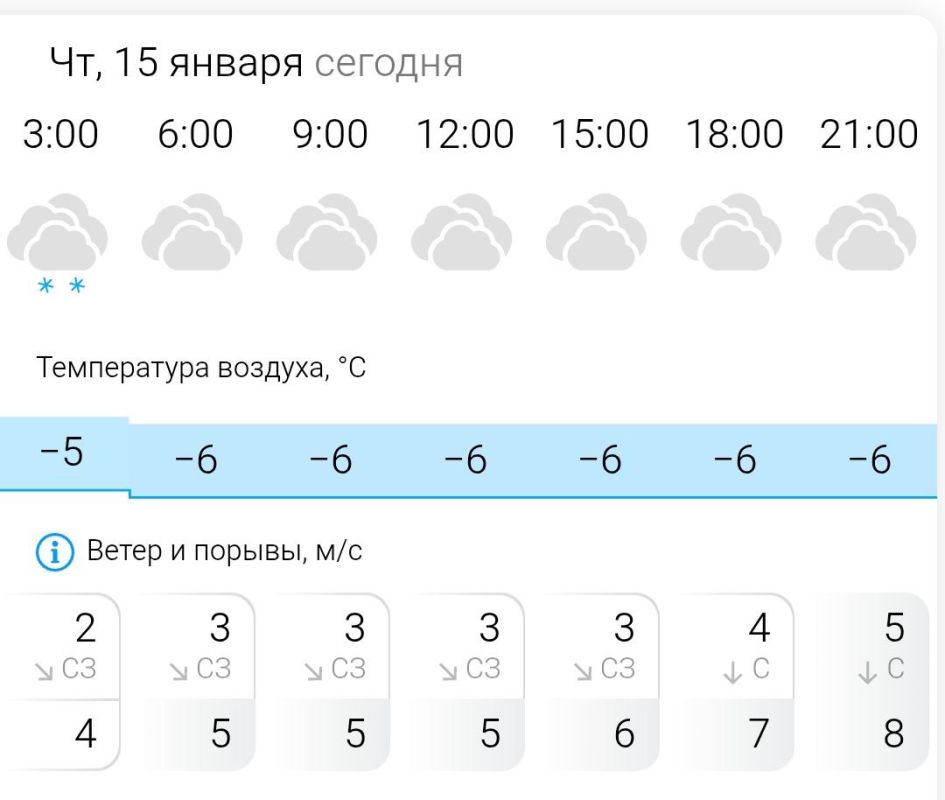
Task: Select the wind speed 4 under 18:00
Action: 757,629
